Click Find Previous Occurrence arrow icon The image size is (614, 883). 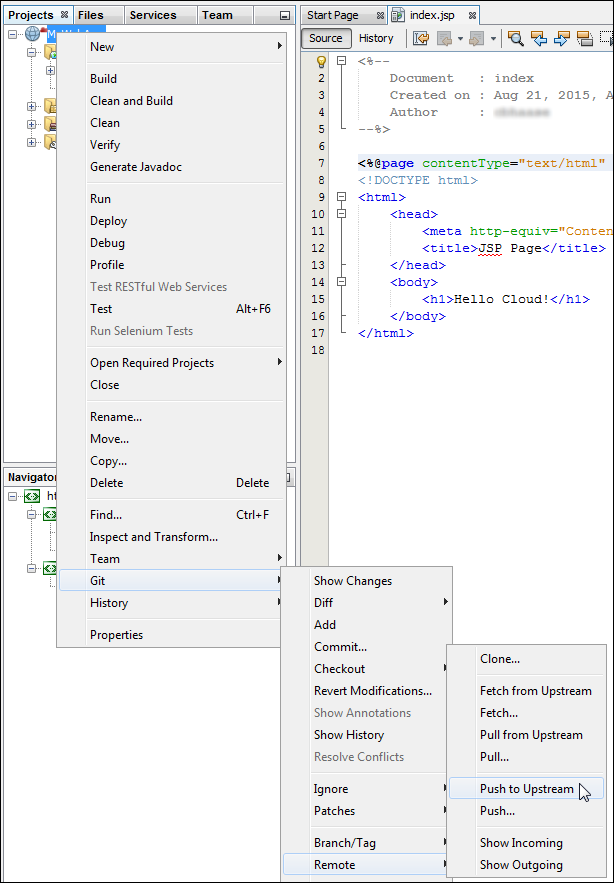coord(539,38)
